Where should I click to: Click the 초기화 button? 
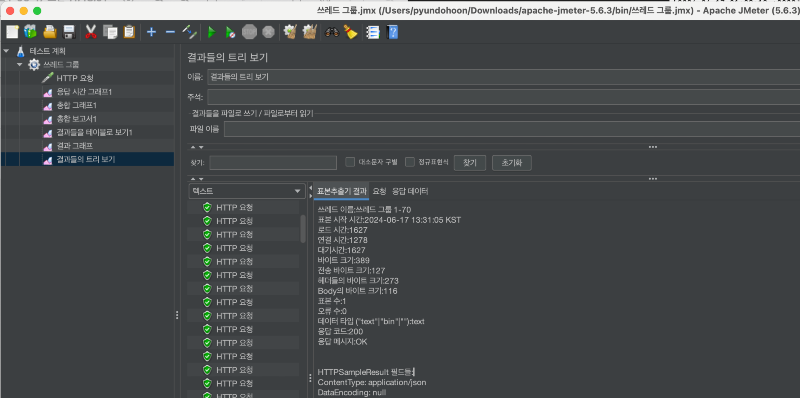(512, 163)
